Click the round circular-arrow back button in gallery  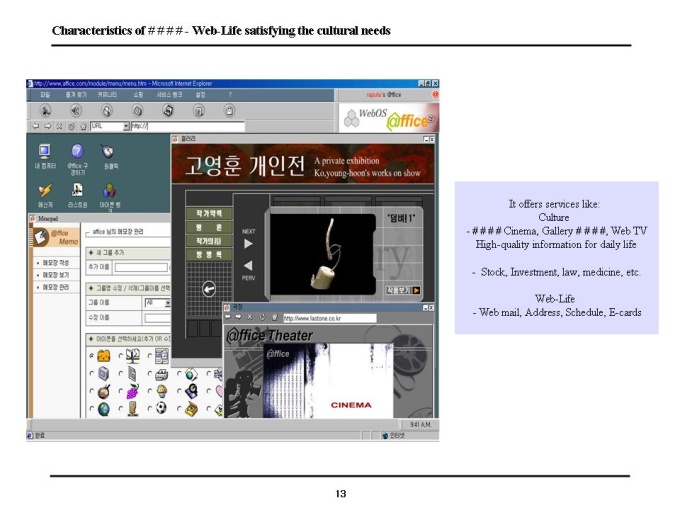(209, 289)
